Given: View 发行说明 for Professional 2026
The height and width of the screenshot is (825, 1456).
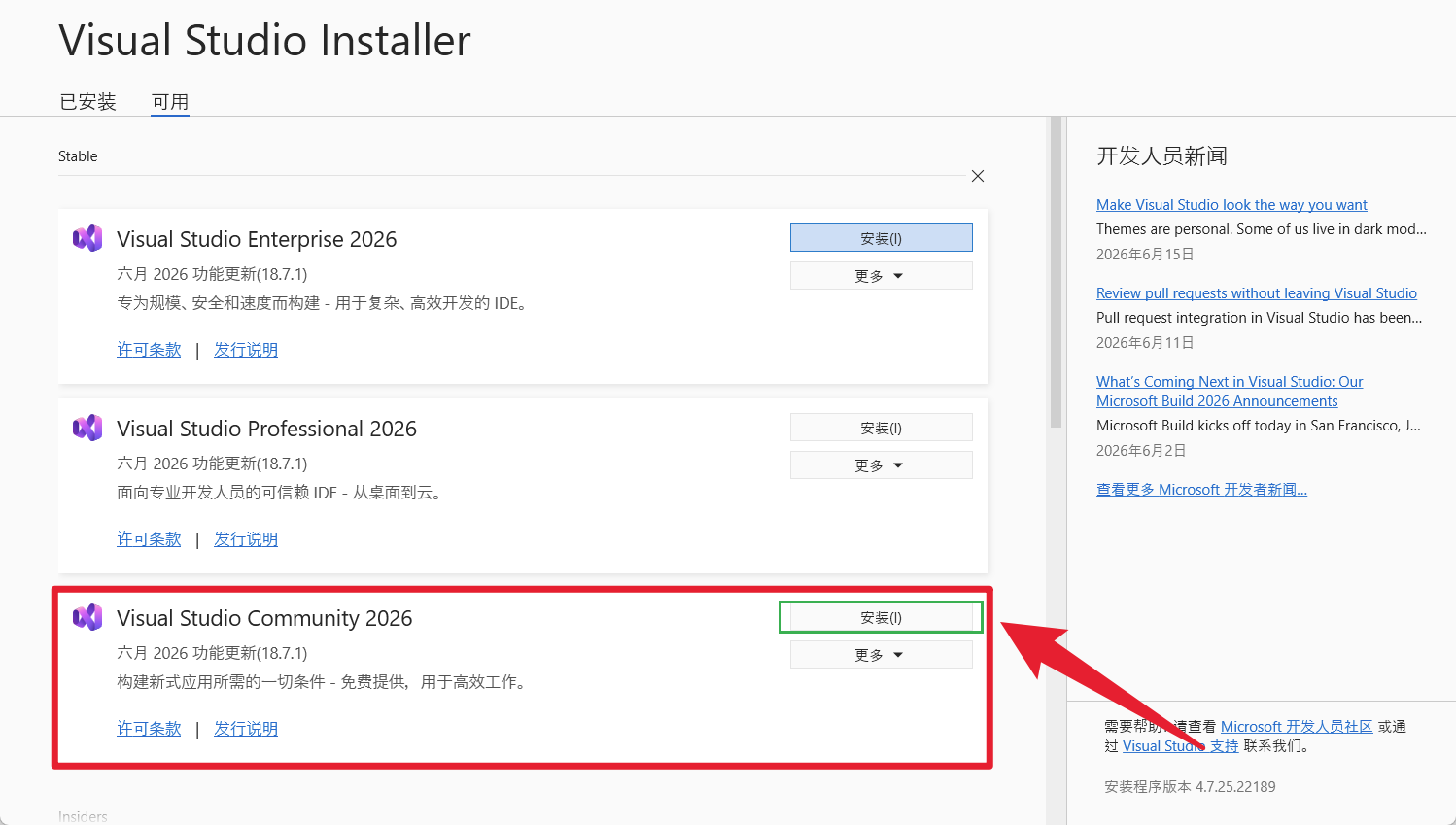Looking at the screenshot, I should (246, 539).
